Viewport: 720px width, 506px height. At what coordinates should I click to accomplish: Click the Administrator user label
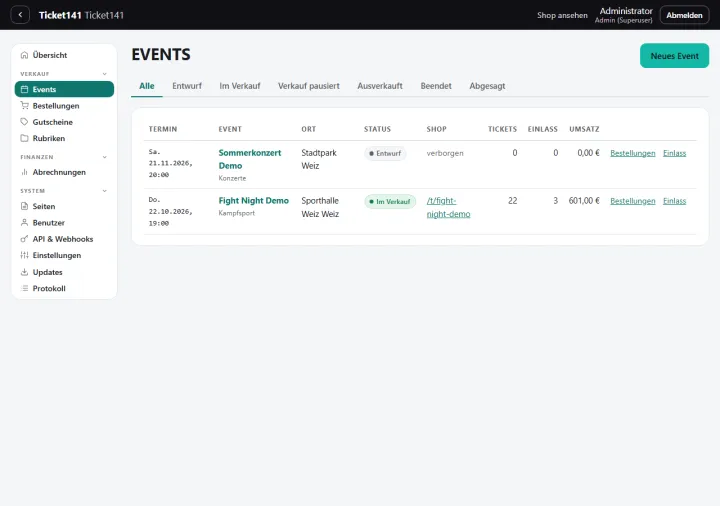(x=625, y=11)
